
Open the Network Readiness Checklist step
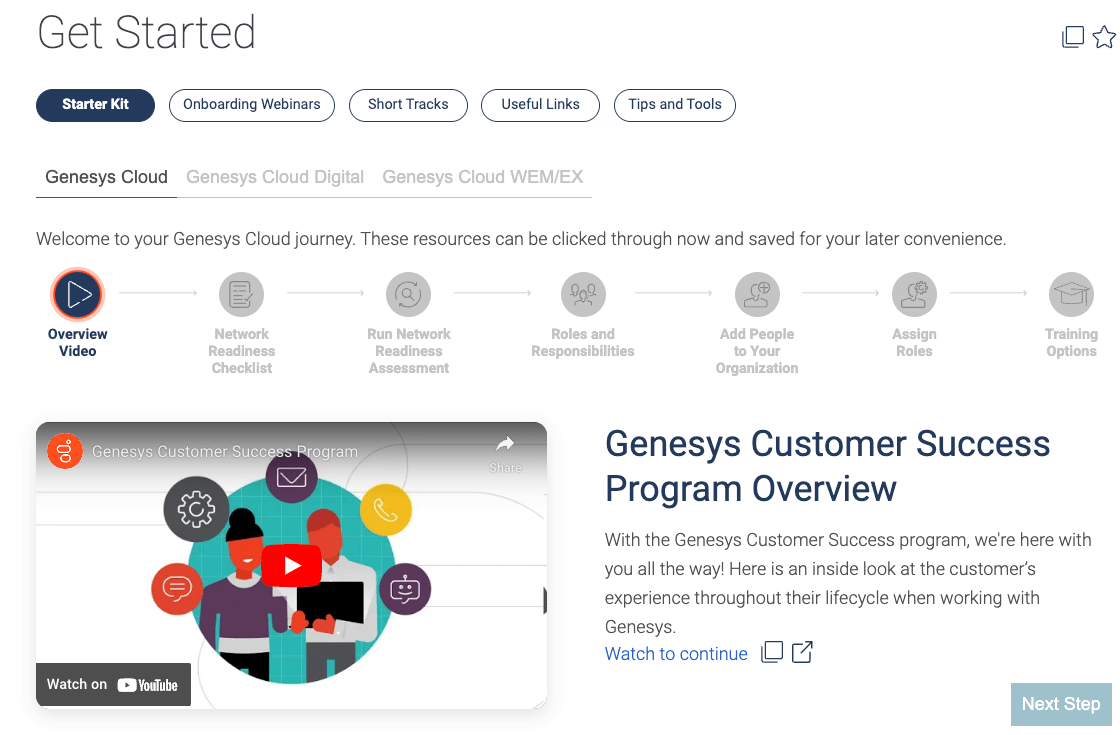[241, 294]
